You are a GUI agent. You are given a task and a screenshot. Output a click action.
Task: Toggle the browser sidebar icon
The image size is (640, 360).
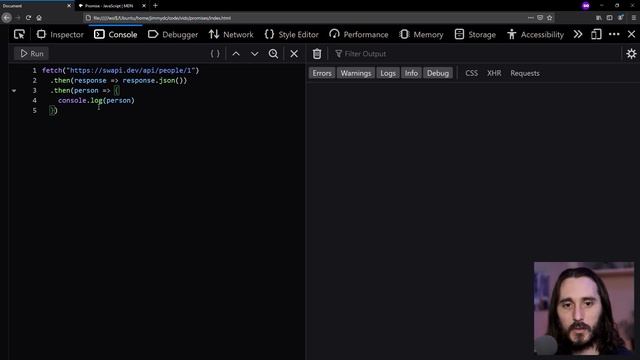[x=609, y=18]
